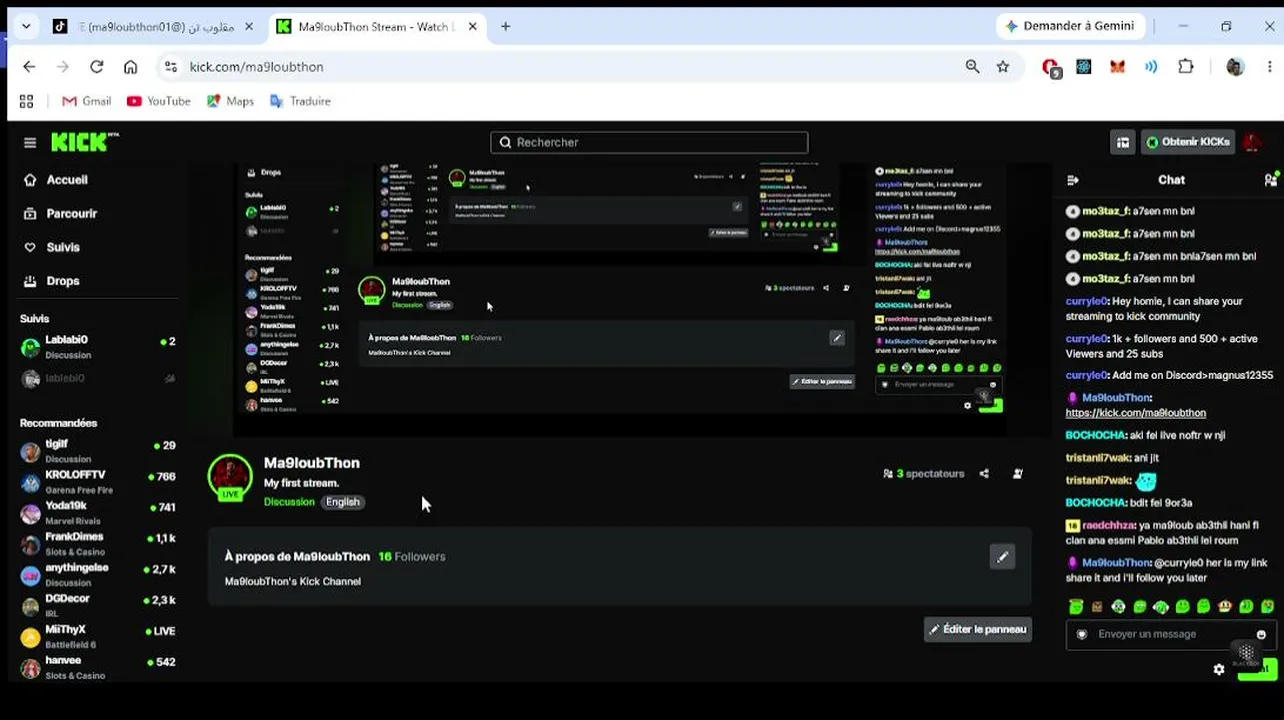
Task: Edit the À propos section pencil icon
Action: [x=1002, y=557]
